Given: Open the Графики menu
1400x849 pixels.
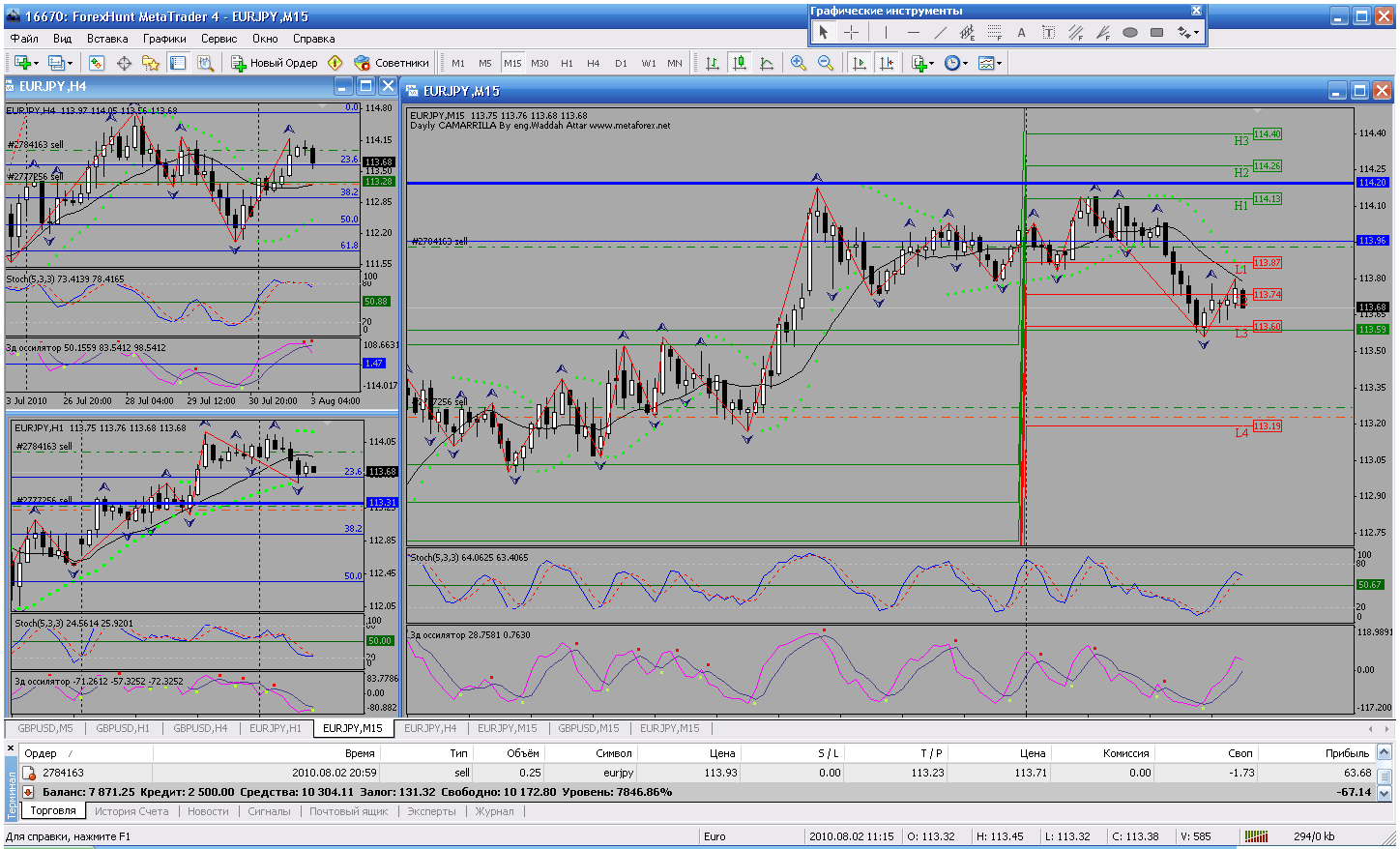Looking at the screenshot, I should click(x=164, y=39).
